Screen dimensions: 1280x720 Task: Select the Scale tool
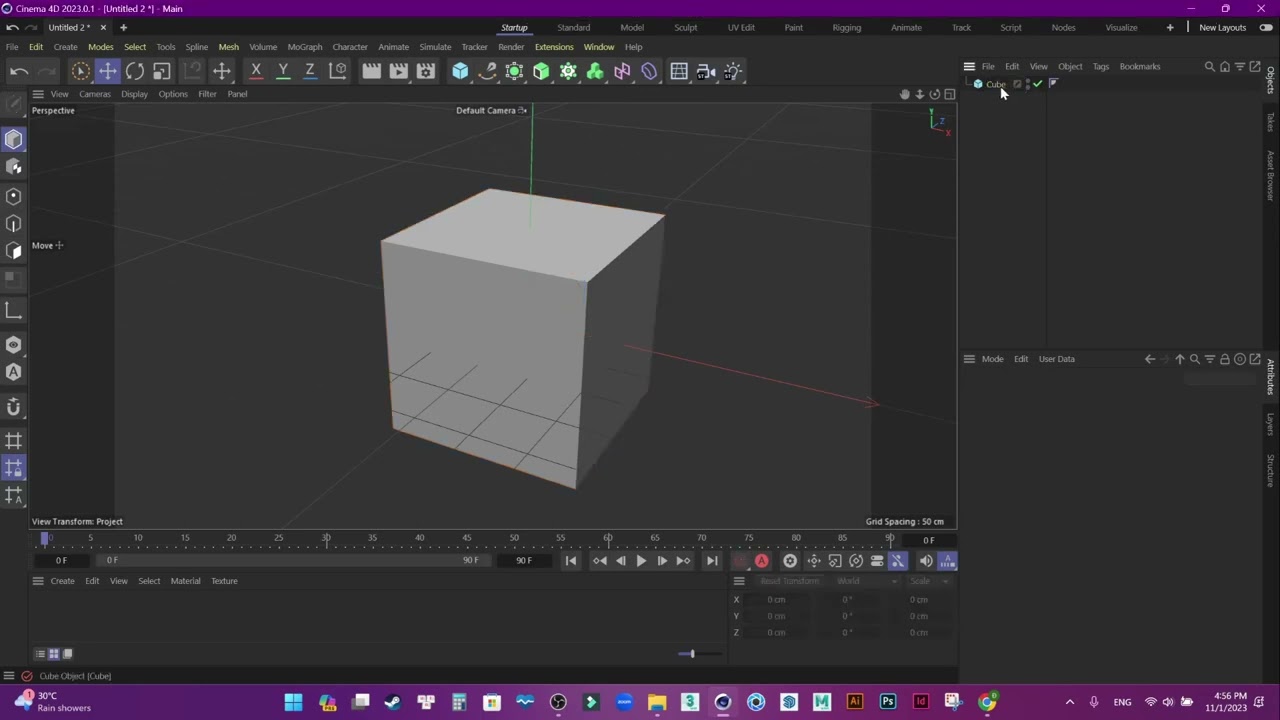point(162,71)
